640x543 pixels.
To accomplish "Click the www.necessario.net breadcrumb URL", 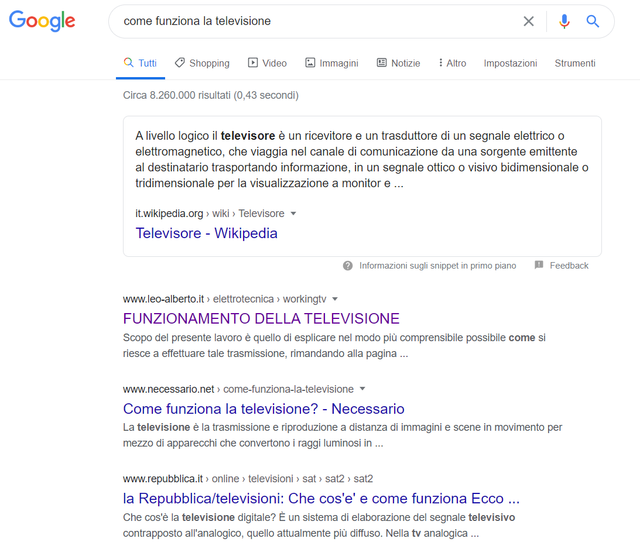I will (238, 389).
